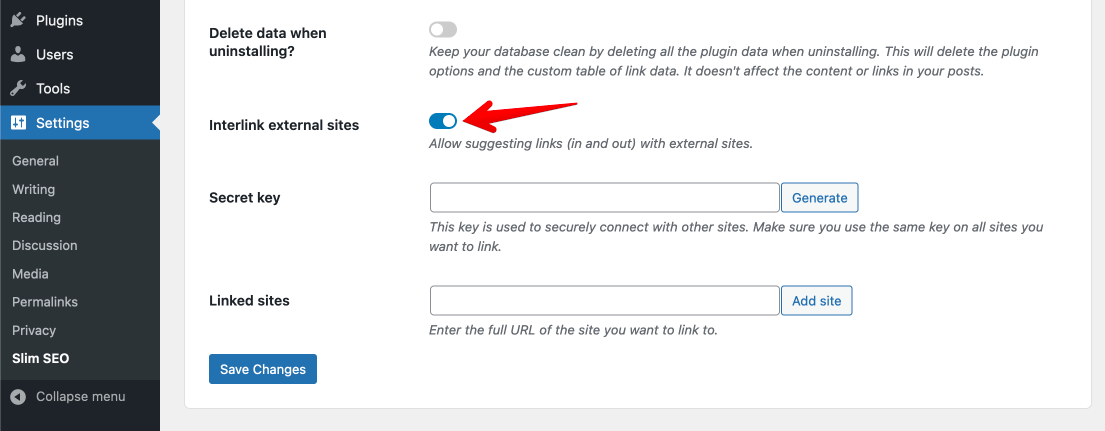
Task: Open Permalinks settings
Action: [45, 301]
